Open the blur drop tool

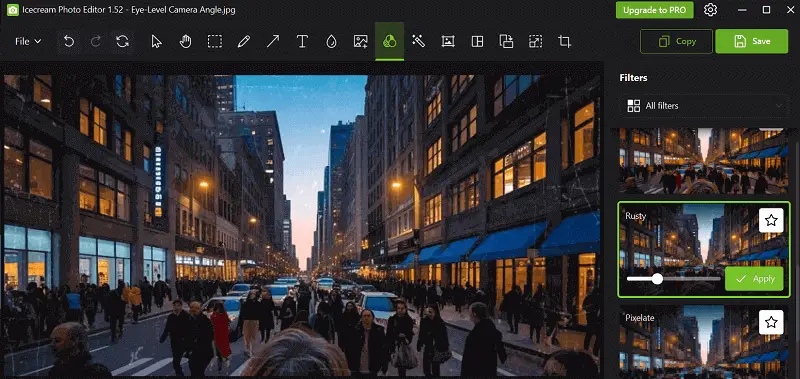[x=332, y=41]
